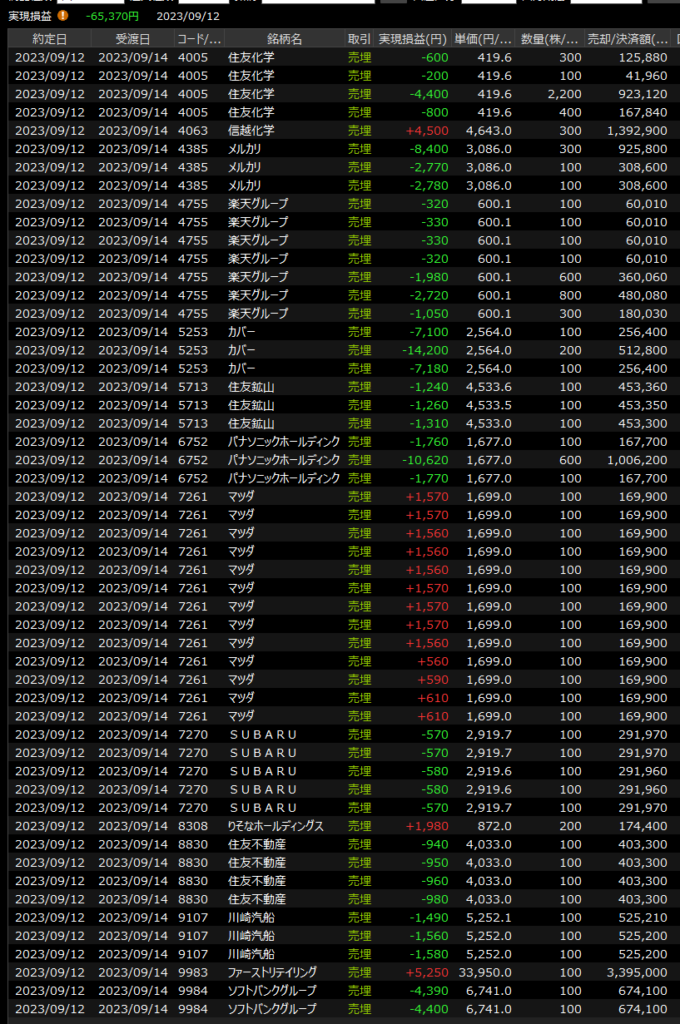The height and width of the screenshot is (1024, 680).
Task: Click the 売却/決済額 column header
Action: point(628,38)
